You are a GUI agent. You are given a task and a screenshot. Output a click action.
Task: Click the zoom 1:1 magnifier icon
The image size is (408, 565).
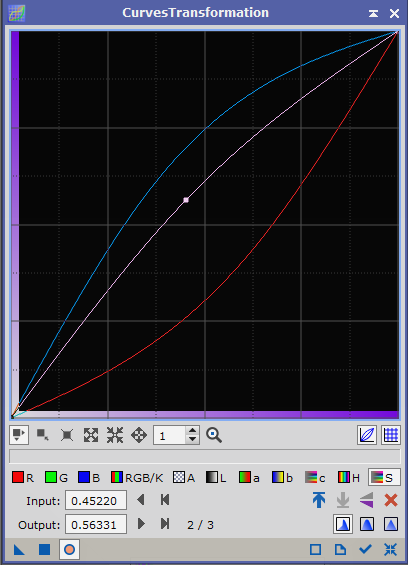[214, 435]
